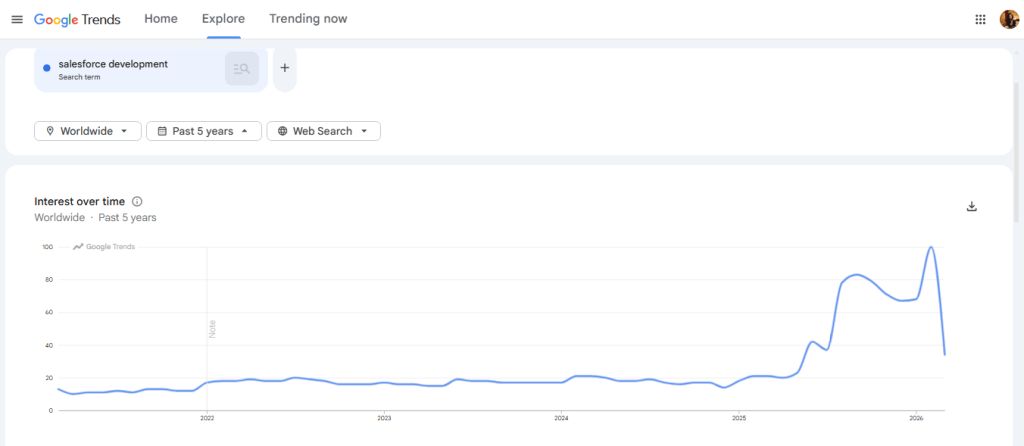Click the 2025 label on the time axis
1024x446 pixels.
(x=738, y=419)
